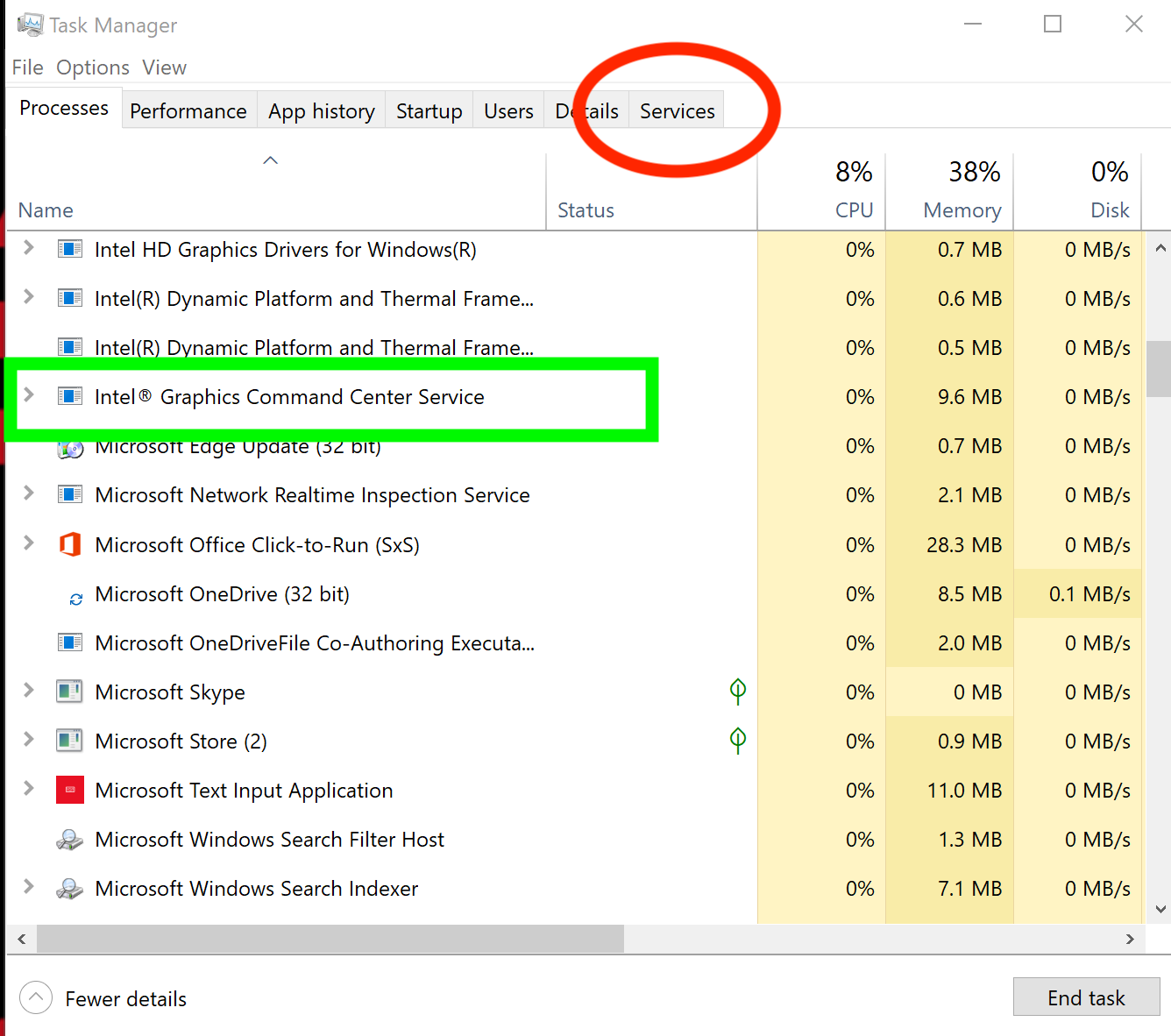Click the horizontal scrollbar right arrow
1171x1036 pixels.
(1130, 939)
